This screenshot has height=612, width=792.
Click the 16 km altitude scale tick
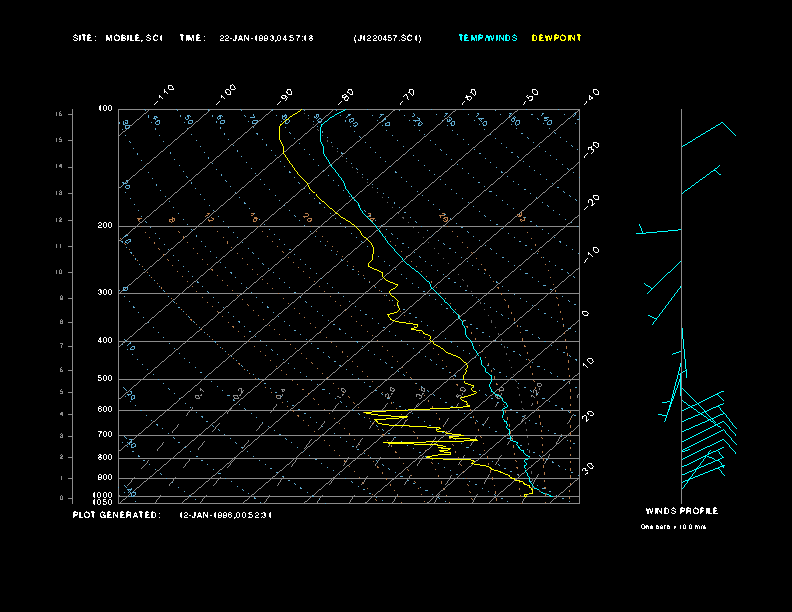[59, 114]
